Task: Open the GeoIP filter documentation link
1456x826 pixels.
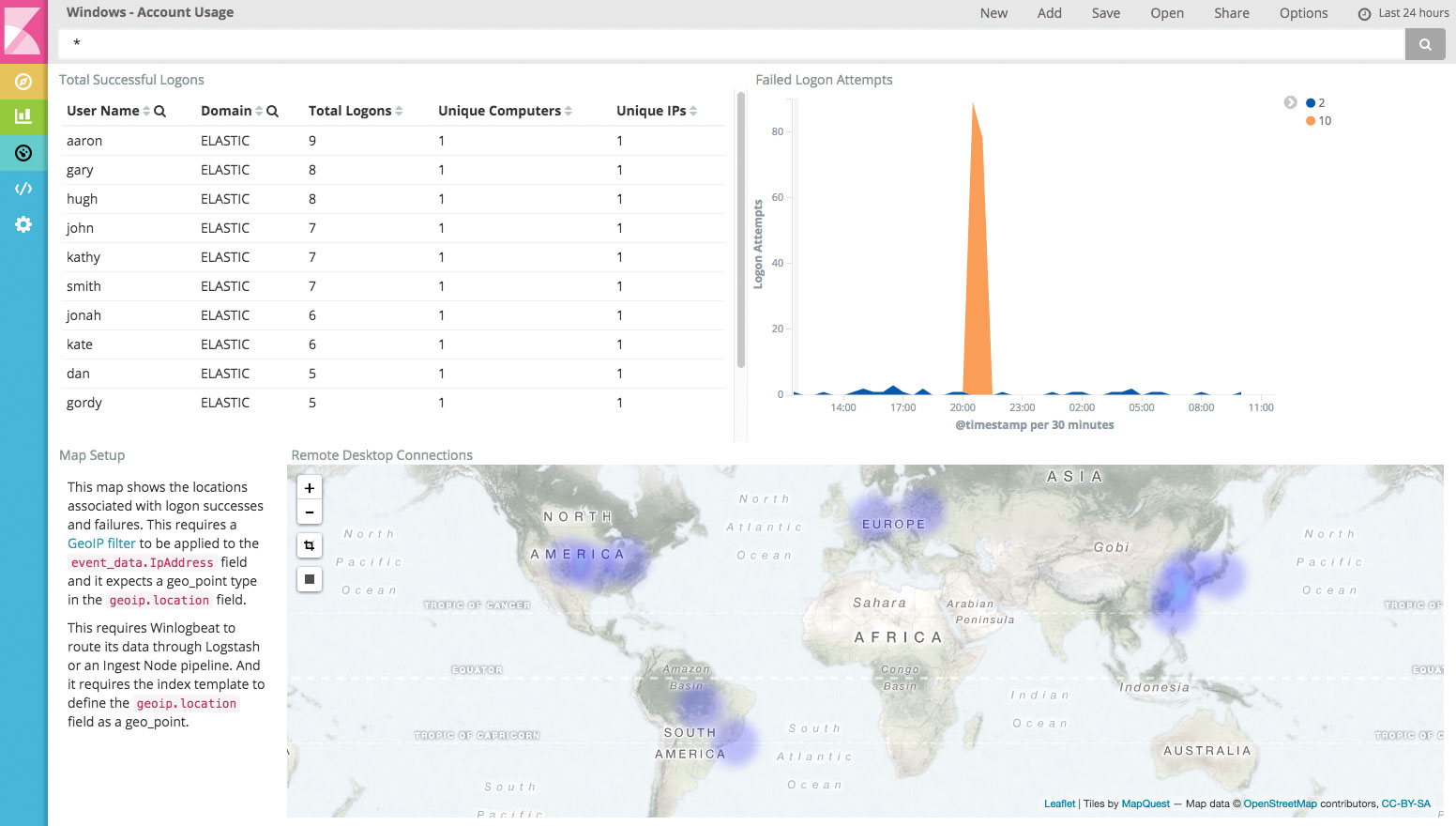Action: point(100,543)
